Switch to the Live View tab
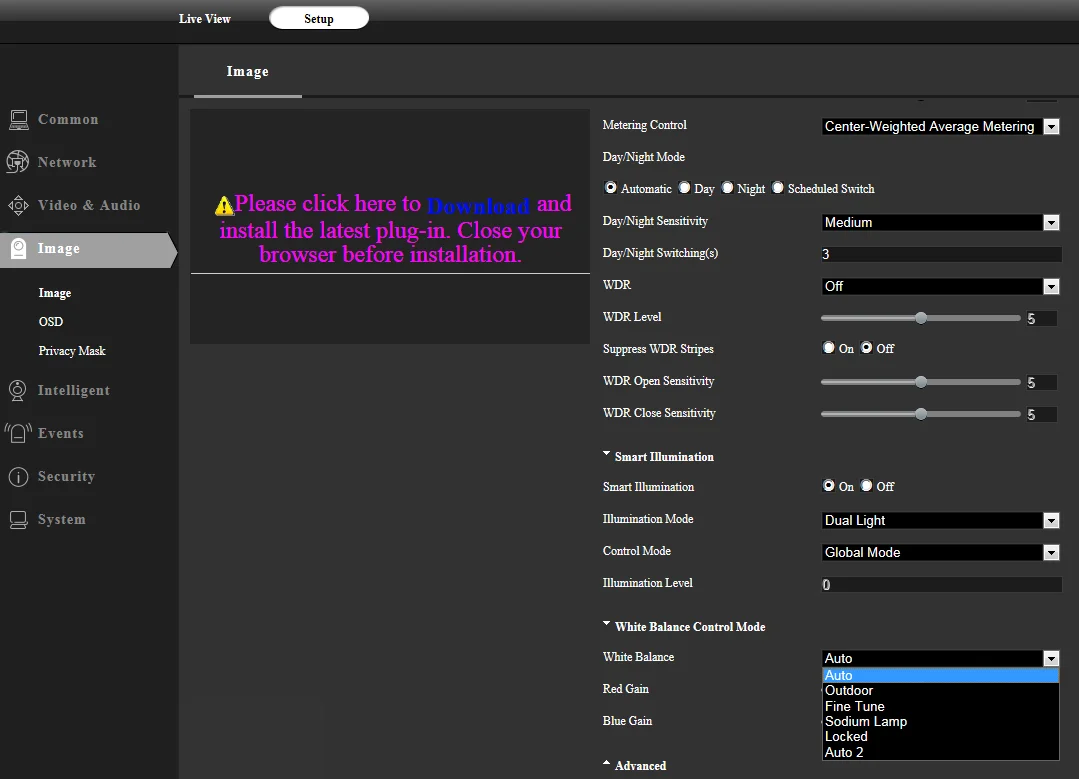The image size is (1079, 779). pyautogui.click(x=204, y=19)
